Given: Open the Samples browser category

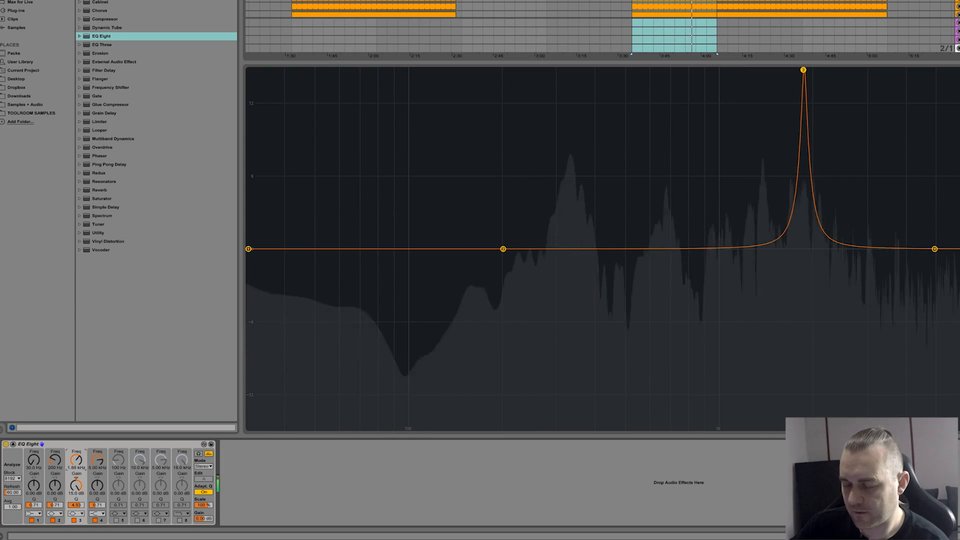Looking at the screenshot, I should (17, 28).
